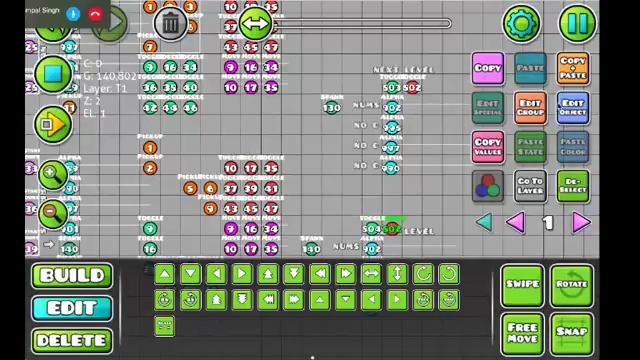
Task: Move object right one full block
Action: click(346, 274)
